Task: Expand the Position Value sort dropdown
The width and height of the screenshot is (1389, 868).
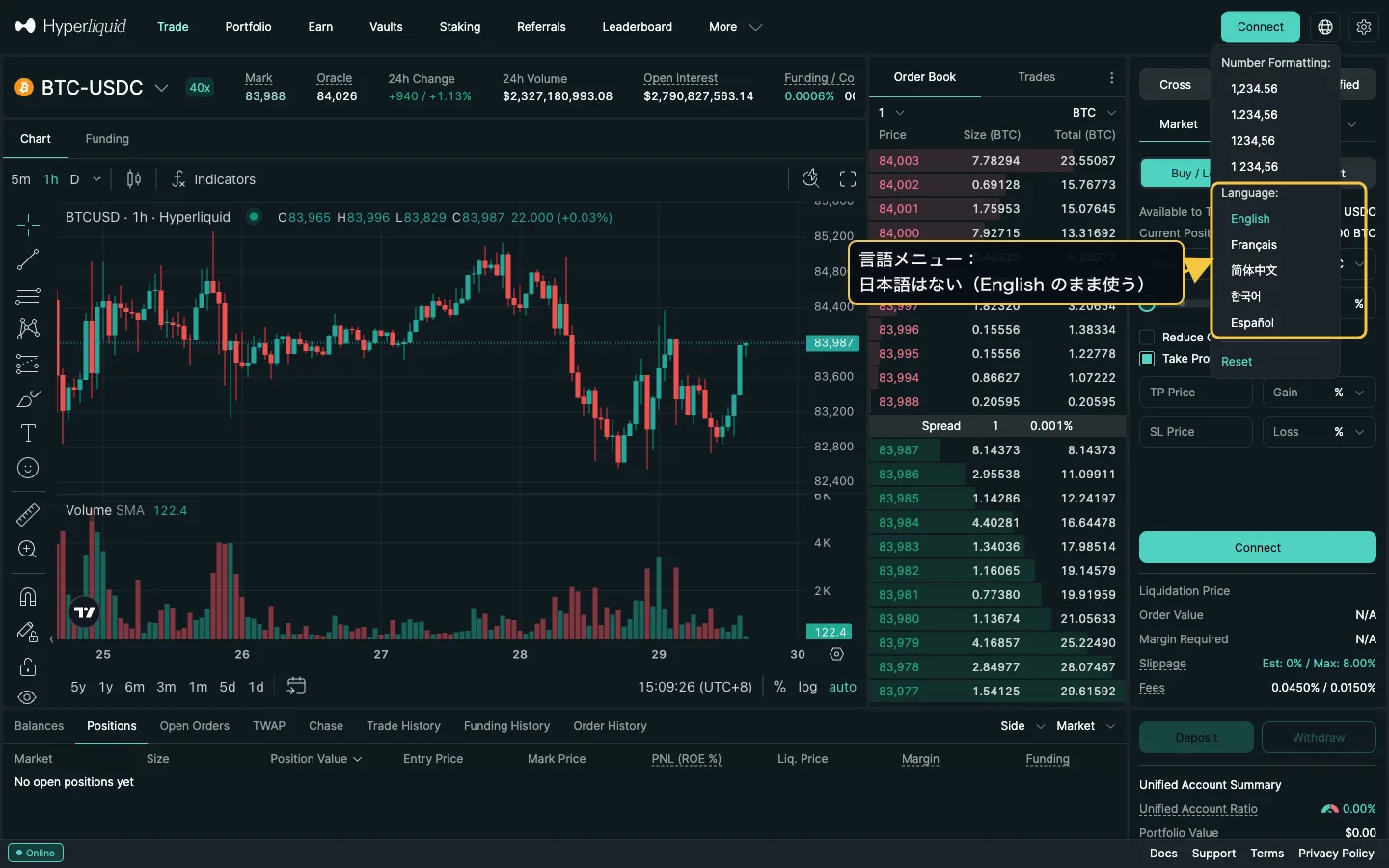Action: tap(315, 759)
